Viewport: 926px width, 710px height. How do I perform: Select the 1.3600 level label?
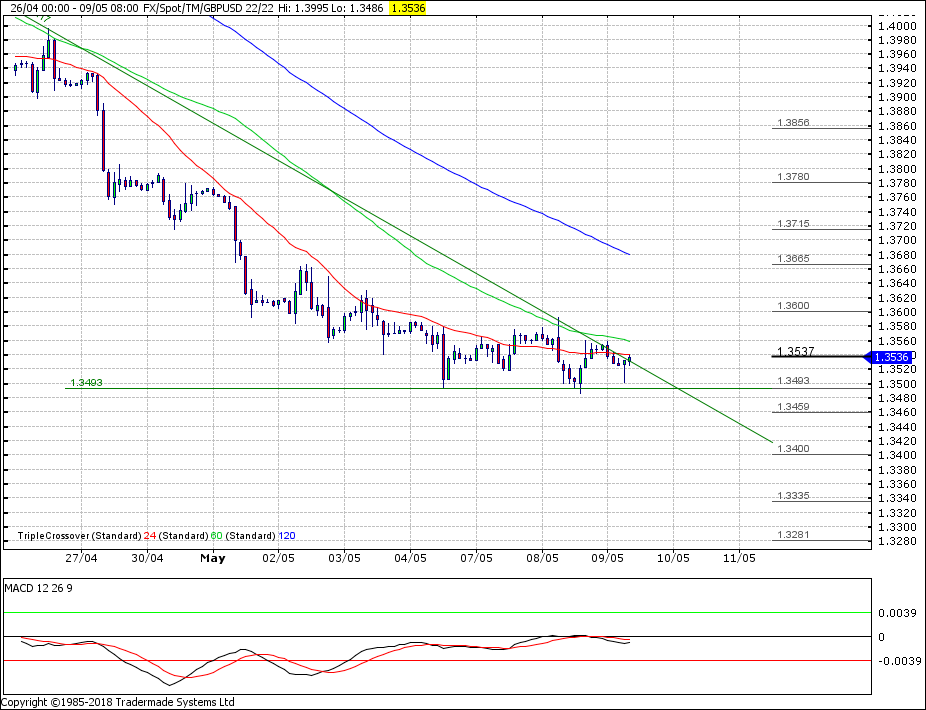[x=792, y=306]
